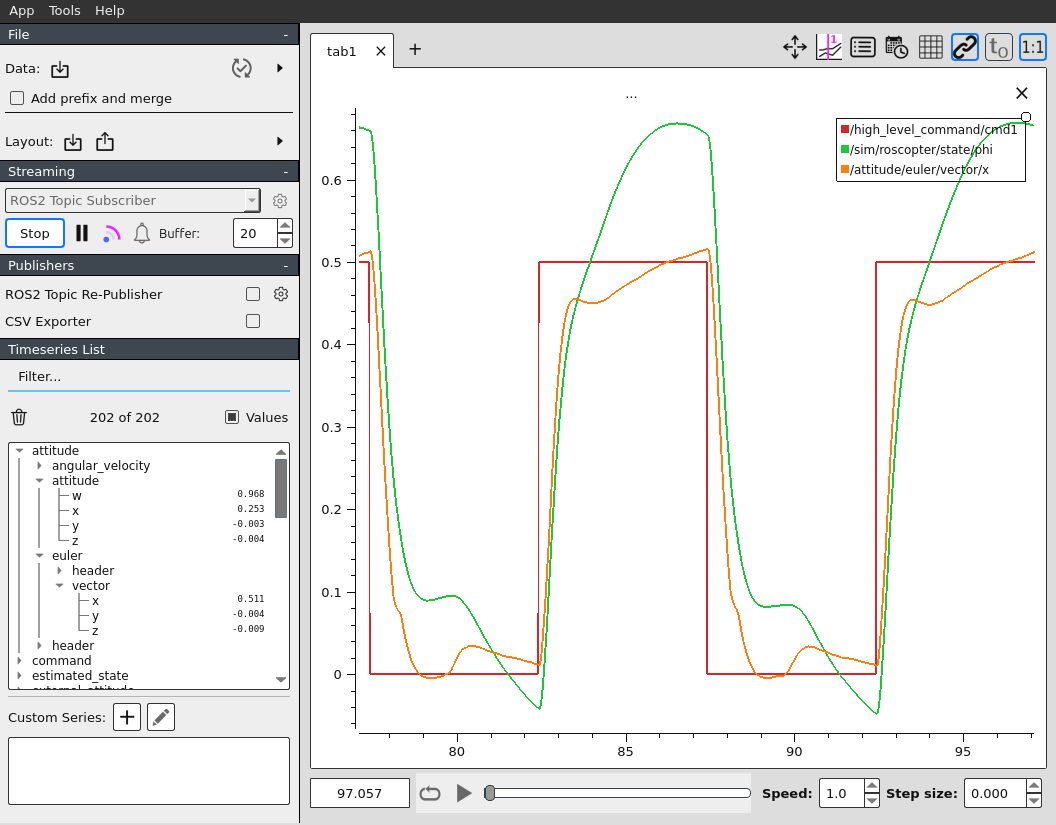Click the load data file icon
The width and height of the screenshot is (1056, 825).
click(x=60, y=69)
